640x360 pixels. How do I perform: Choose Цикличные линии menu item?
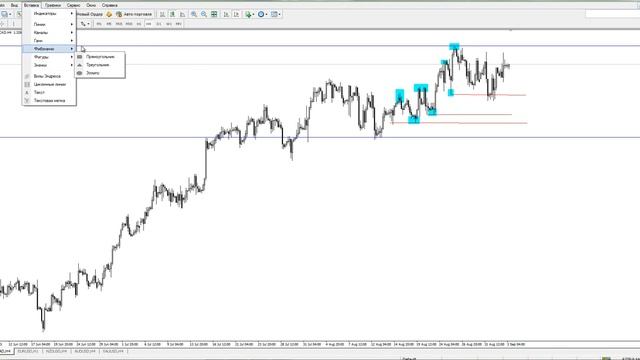click(49, 84)
